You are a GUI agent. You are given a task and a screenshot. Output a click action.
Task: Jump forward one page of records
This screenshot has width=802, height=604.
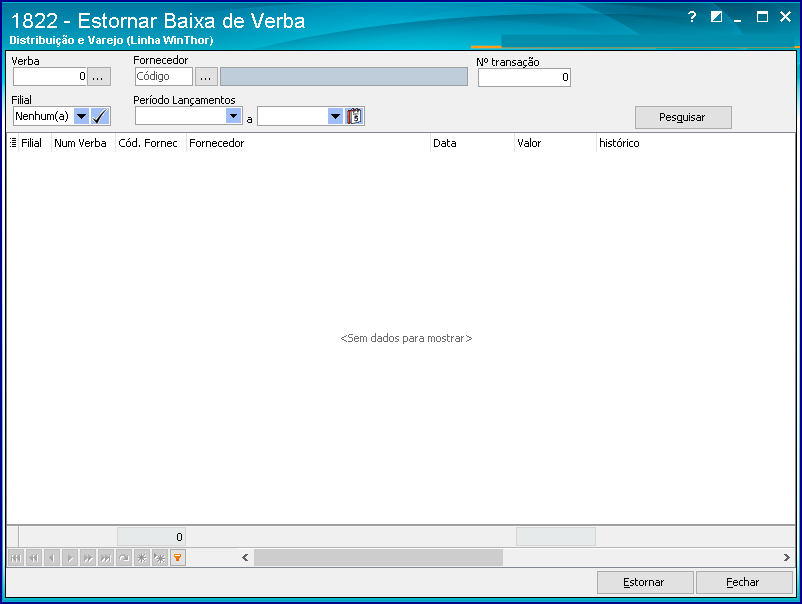point(88,557)
